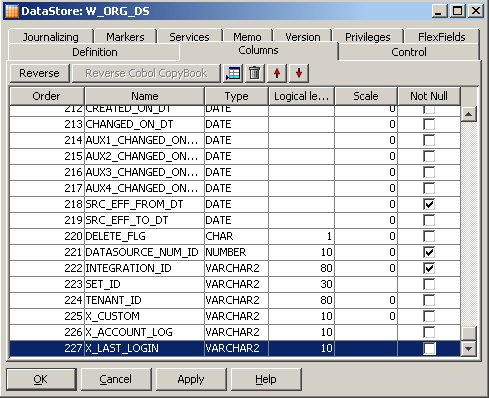Move column down with red down arrow
Image resolution: width=489 pixels, height=398 pixels.
(x=299, y=73)
